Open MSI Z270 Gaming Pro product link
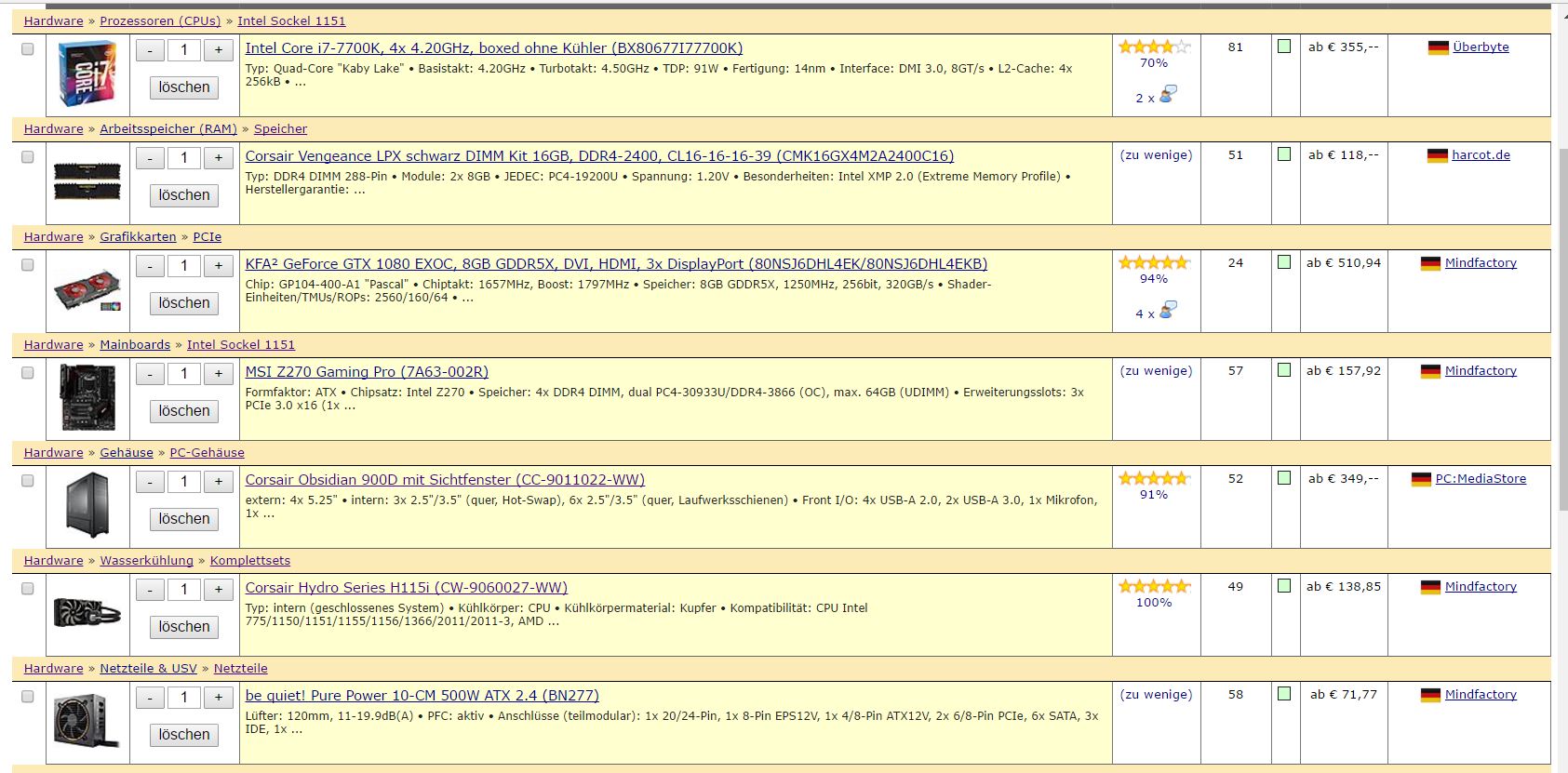Viewport: 1568px width, 773px height. click(367, 372)
